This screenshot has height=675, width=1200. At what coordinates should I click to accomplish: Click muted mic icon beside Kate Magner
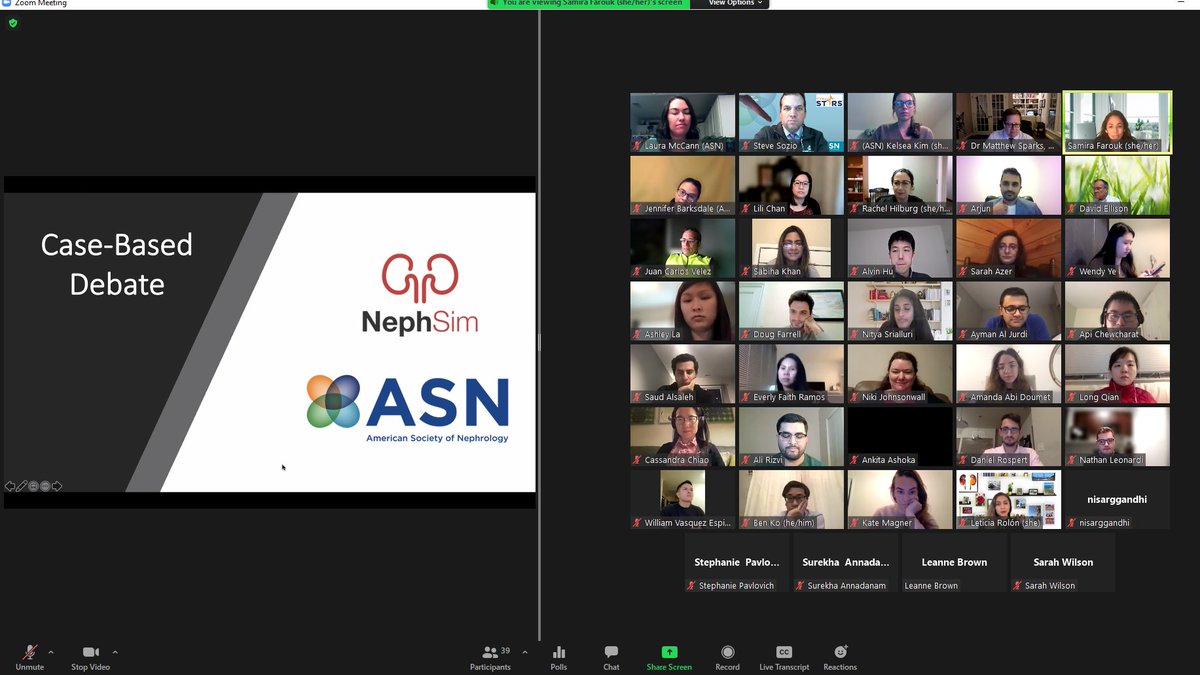pyautogui.click(x=855, y=523)
